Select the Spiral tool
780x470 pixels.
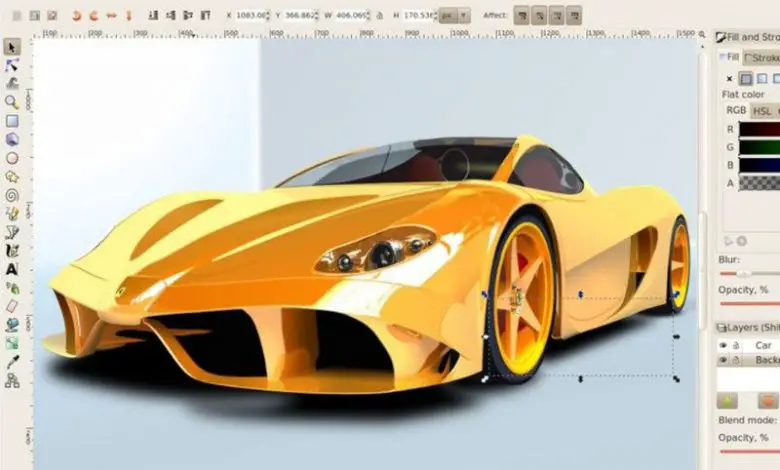click(11, 195)
